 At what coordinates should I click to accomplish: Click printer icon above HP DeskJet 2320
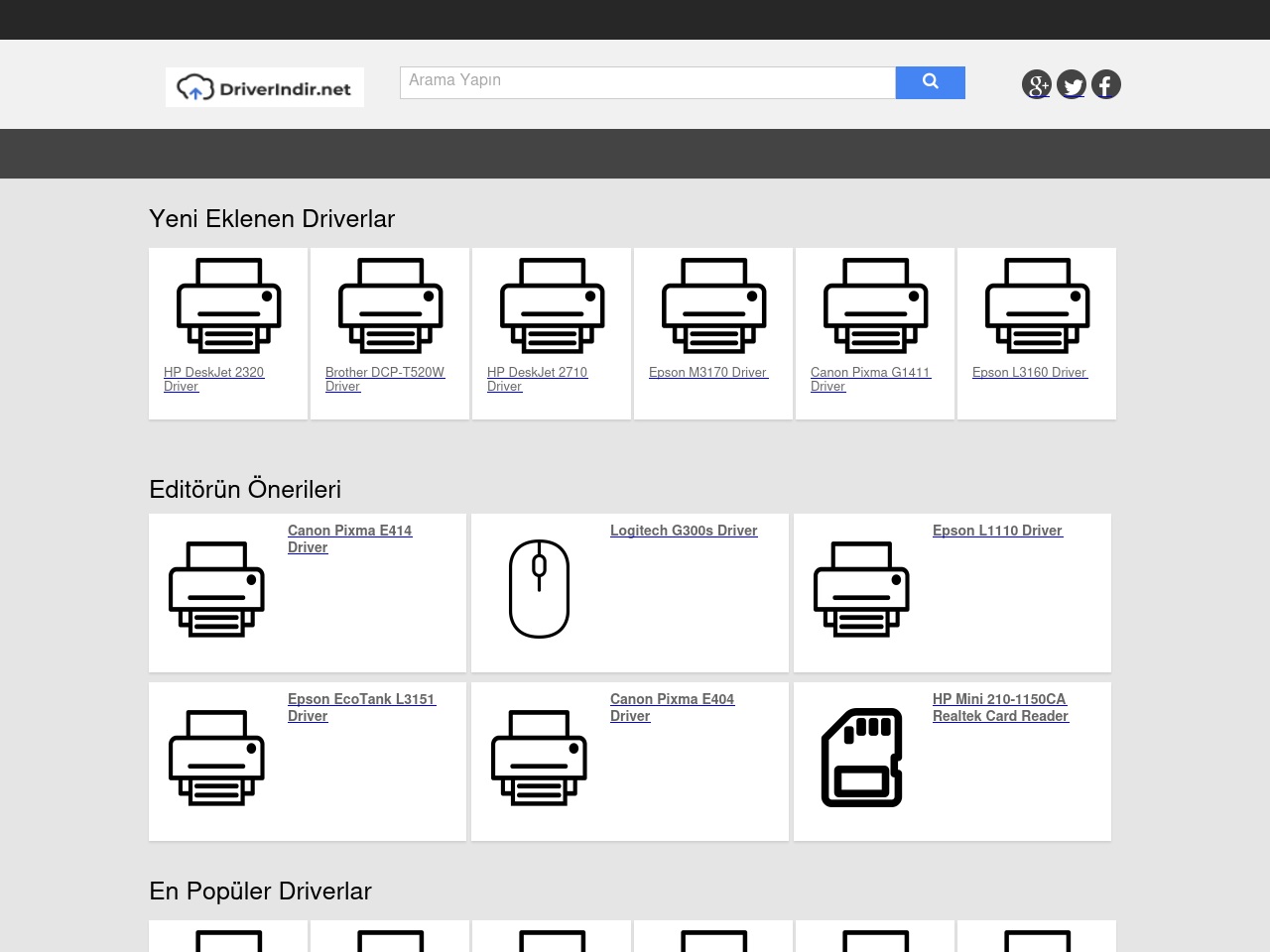(229, 305)
